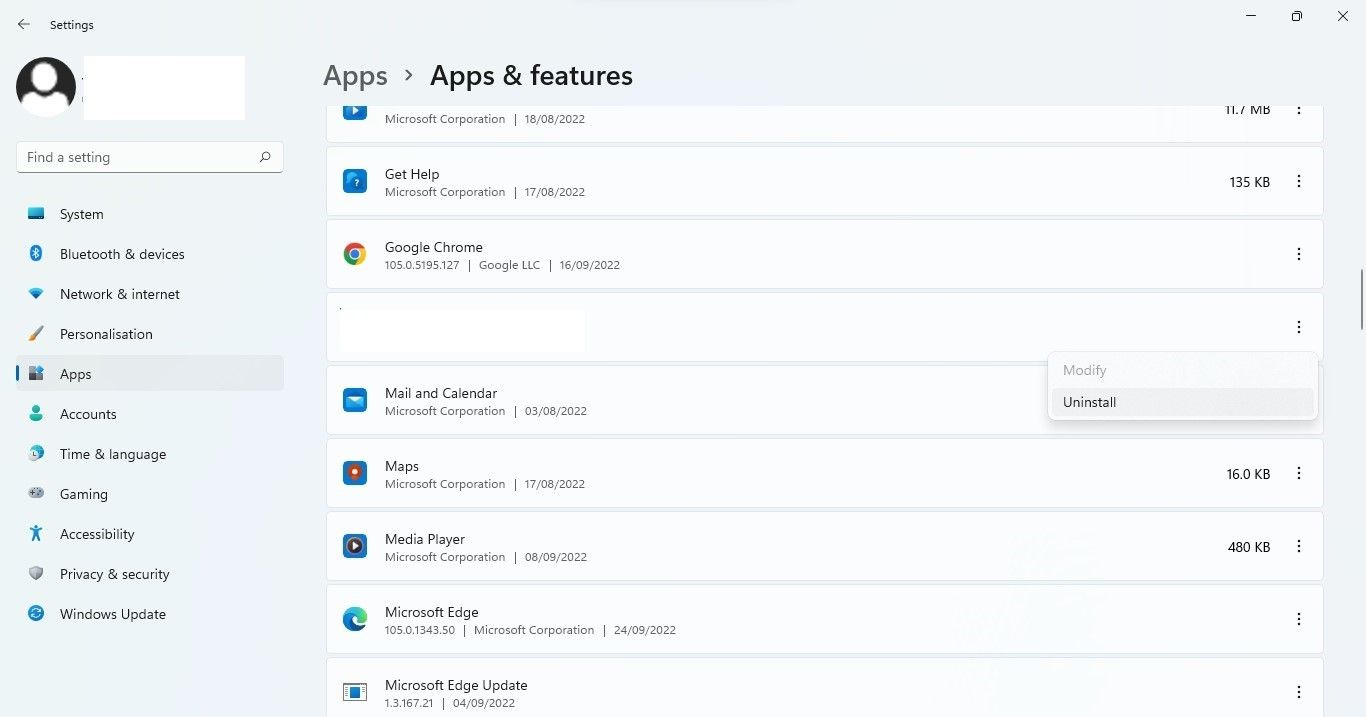
Task: Click the search magnifier icon
Action: click(265, 157)
